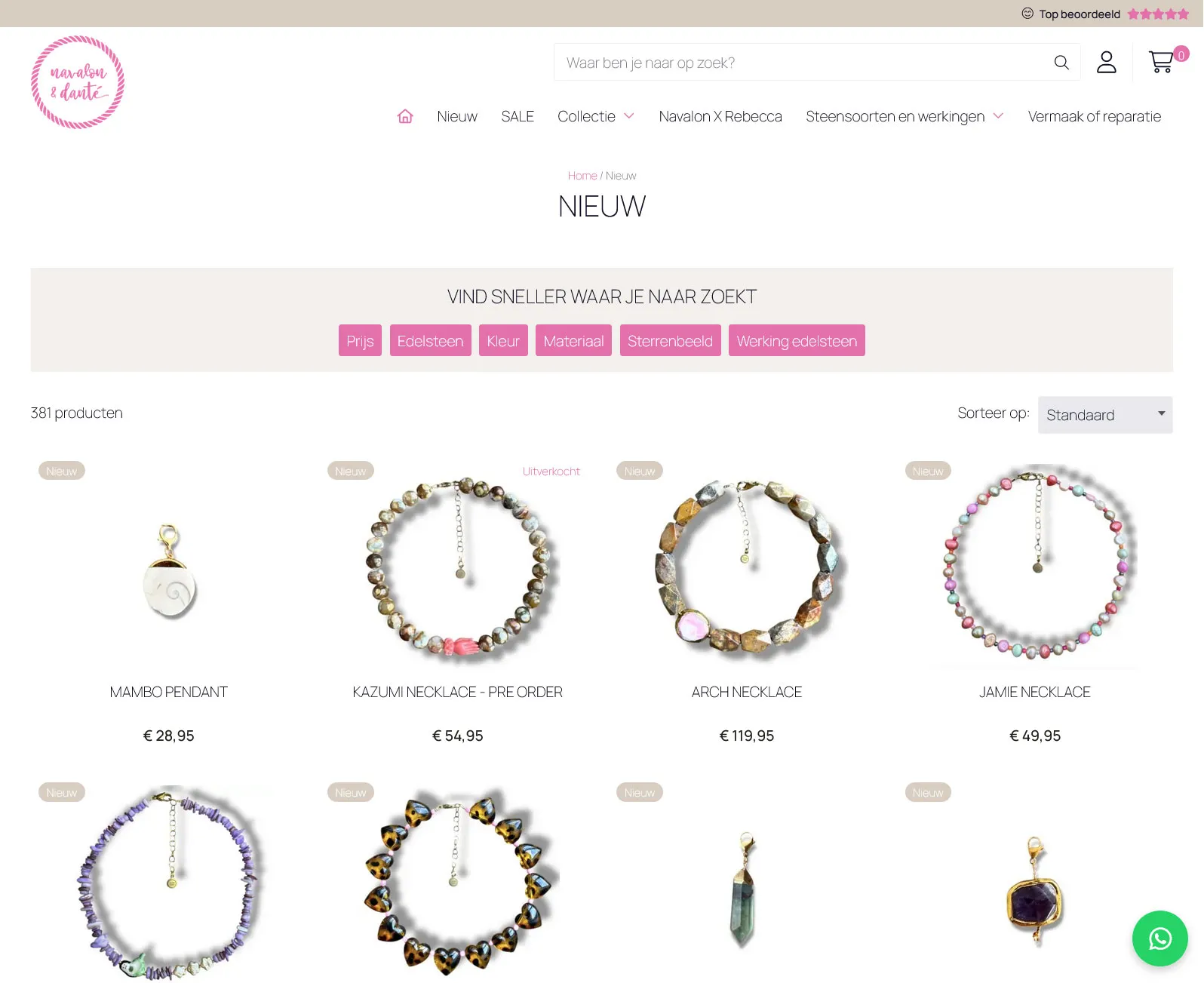Click the Home breadcrumb link

coord(582,176)
